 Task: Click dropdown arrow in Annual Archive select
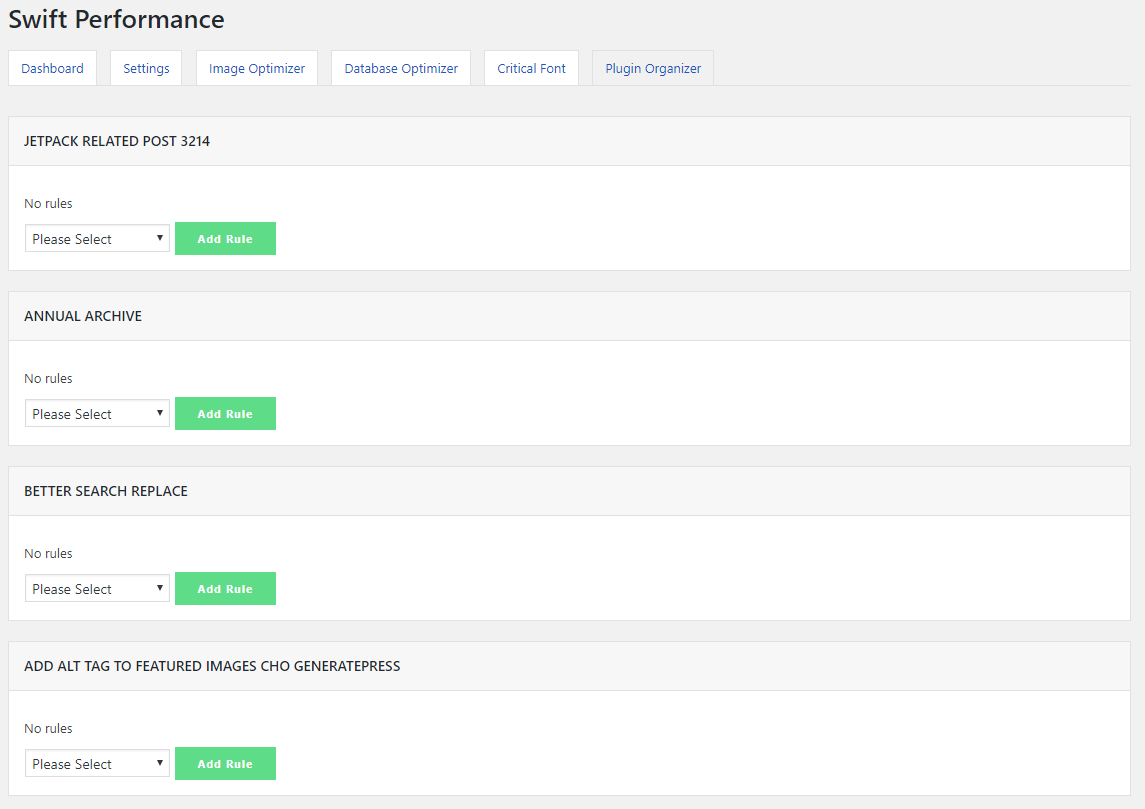pyautogui.click(x=159, y=413)
